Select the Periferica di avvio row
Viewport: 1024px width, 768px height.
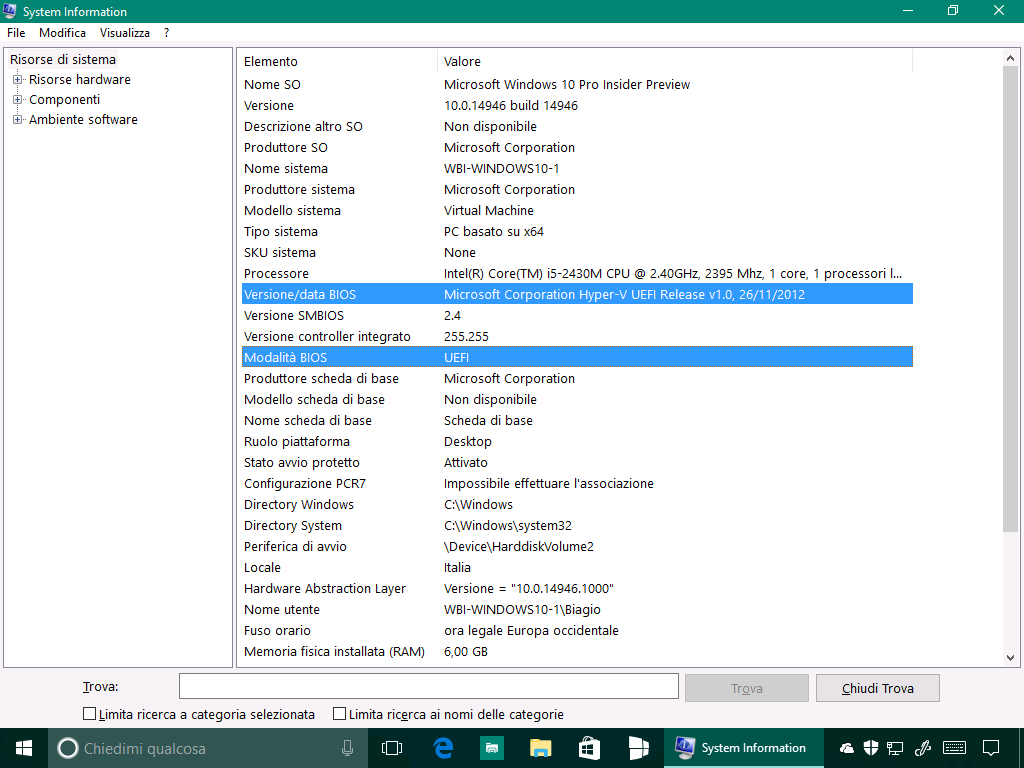pos(577,547)
